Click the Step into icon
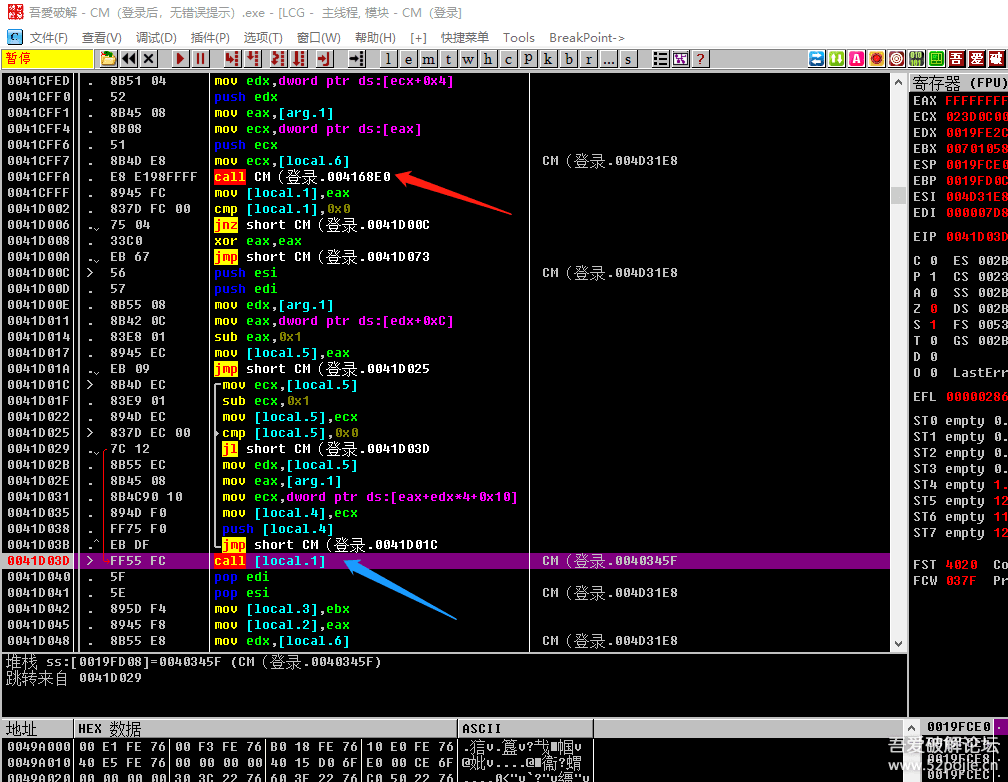1008x782 pixels. click(x=232, y=59)
